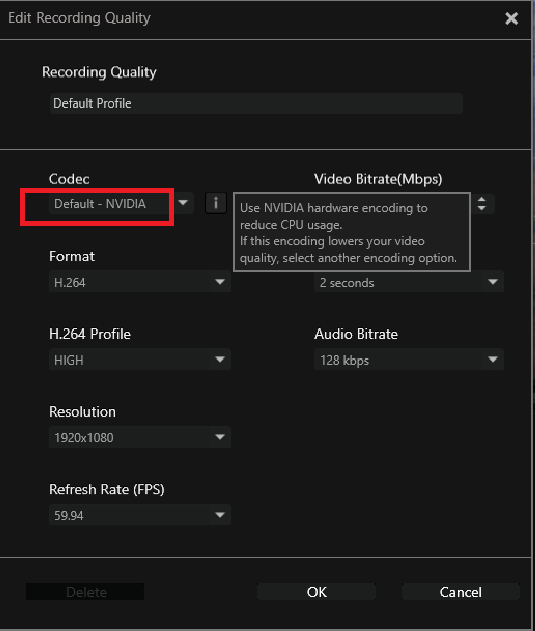This screenshot has width=535, height=631.
Task: Click the H.264 Profile label
Action: 90,334
